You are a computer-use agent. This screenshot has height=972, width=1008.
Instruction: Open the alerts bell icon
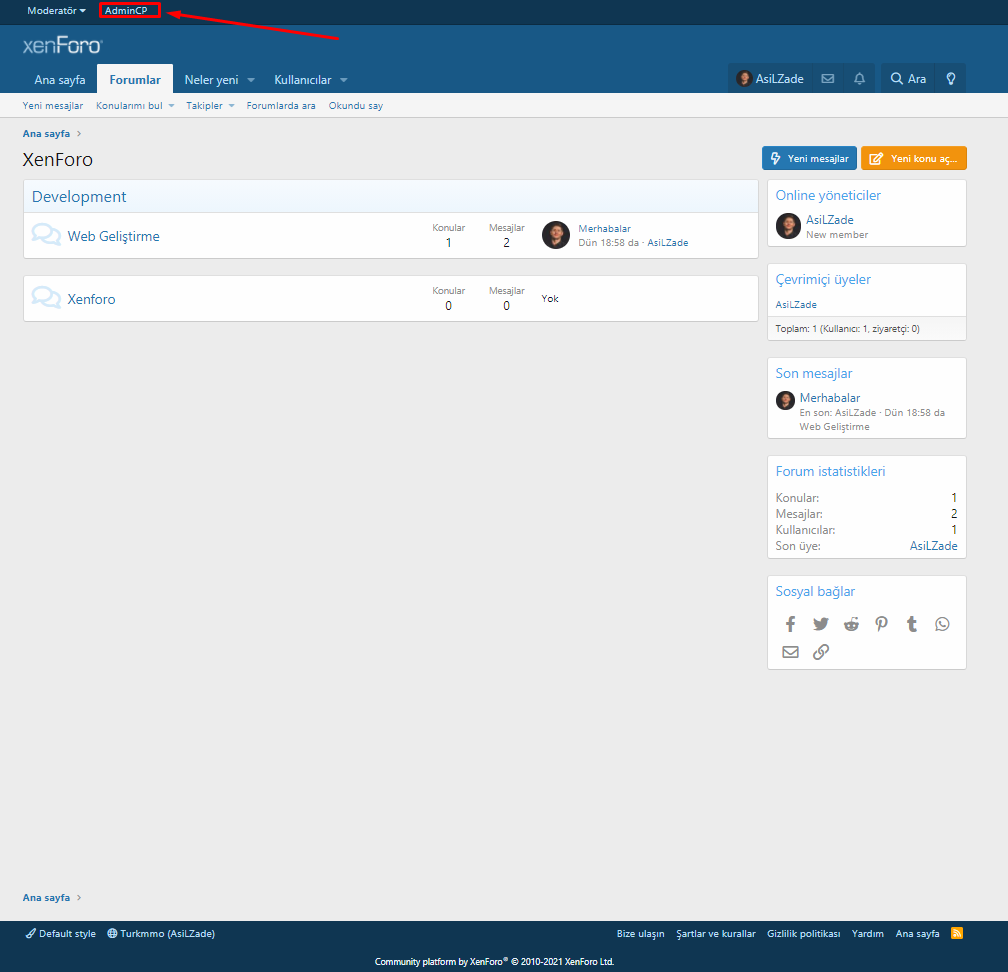pos(860,78)
